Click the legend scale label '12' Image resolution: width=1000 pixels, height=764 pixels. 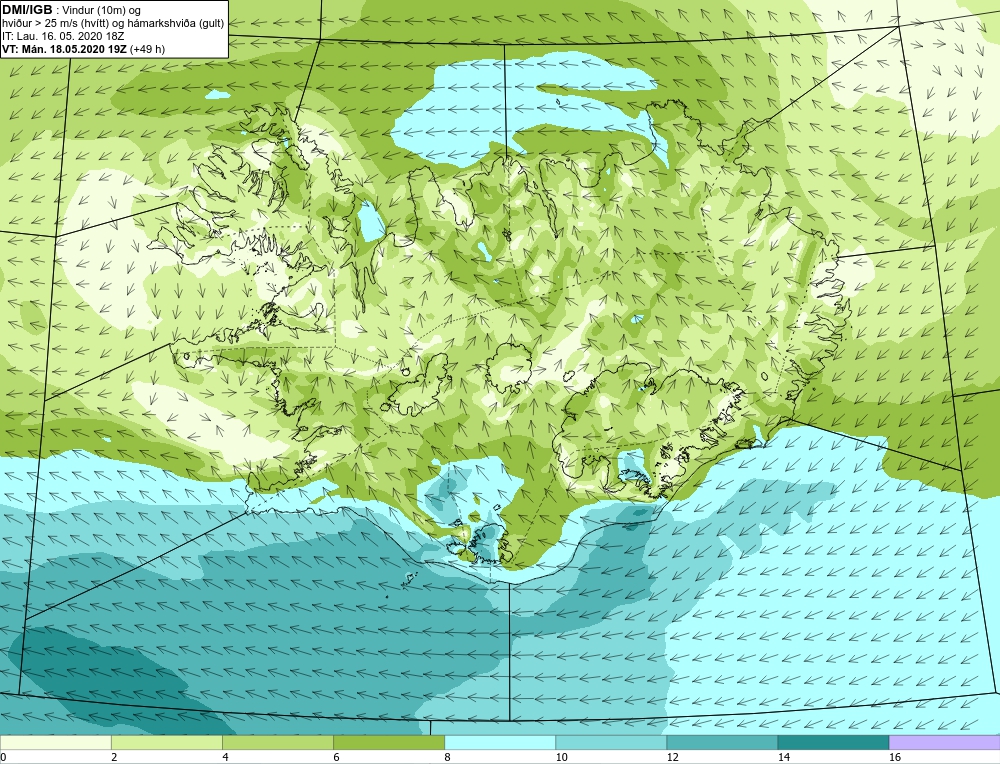[672, 757]
